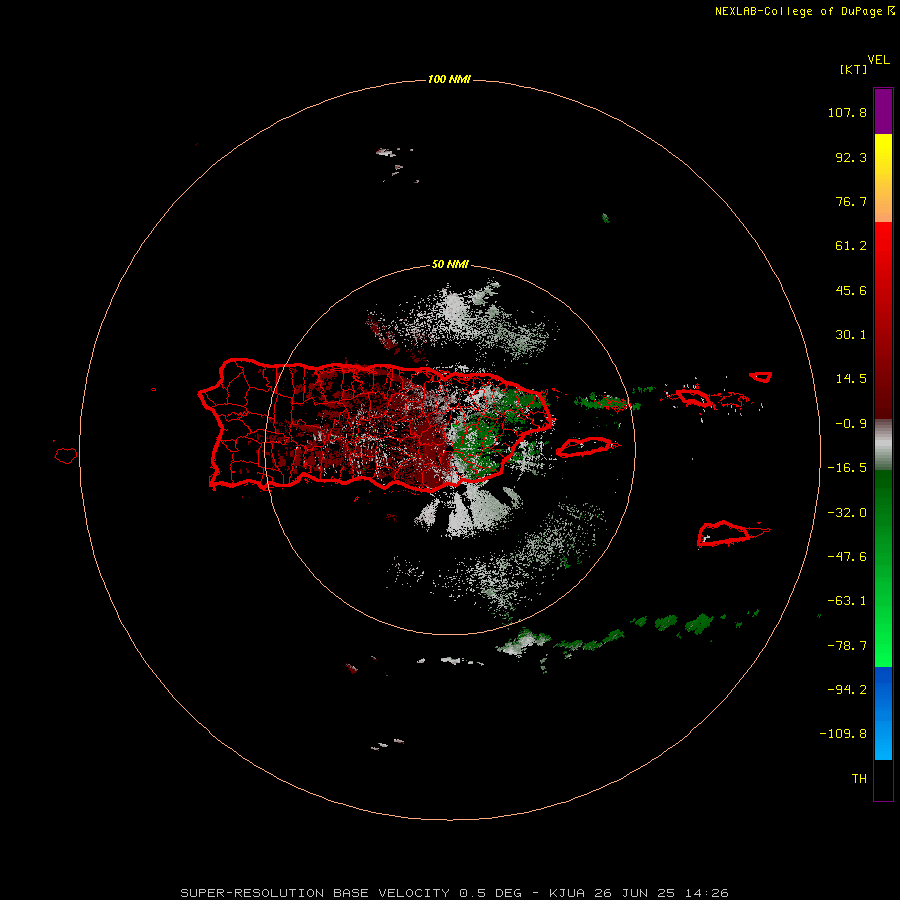
Task: Select the 14.5 legend value
Action: coord(851,379)
